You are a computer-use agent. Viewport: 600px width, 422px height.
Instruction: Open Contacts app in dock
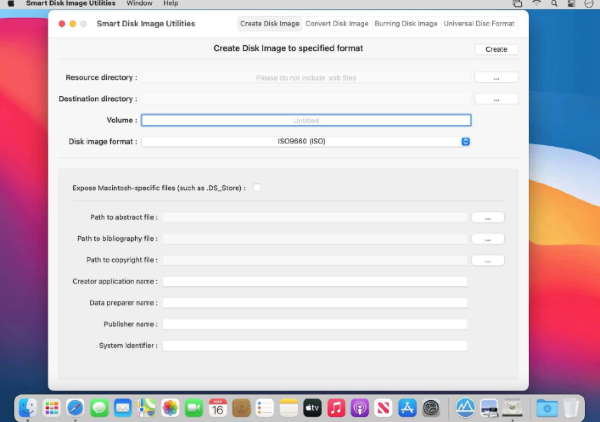[241, 408]
